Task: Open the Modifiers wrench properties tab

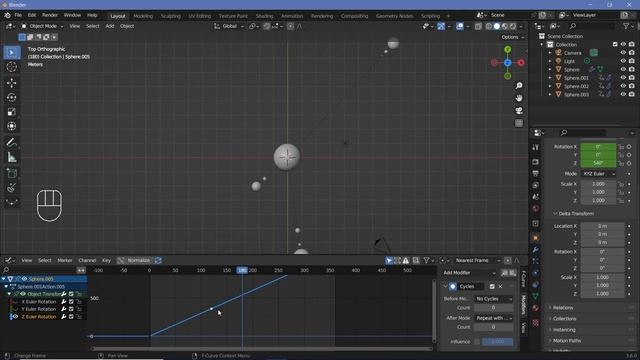Action: pyautogui.click(x=536, y=249)
